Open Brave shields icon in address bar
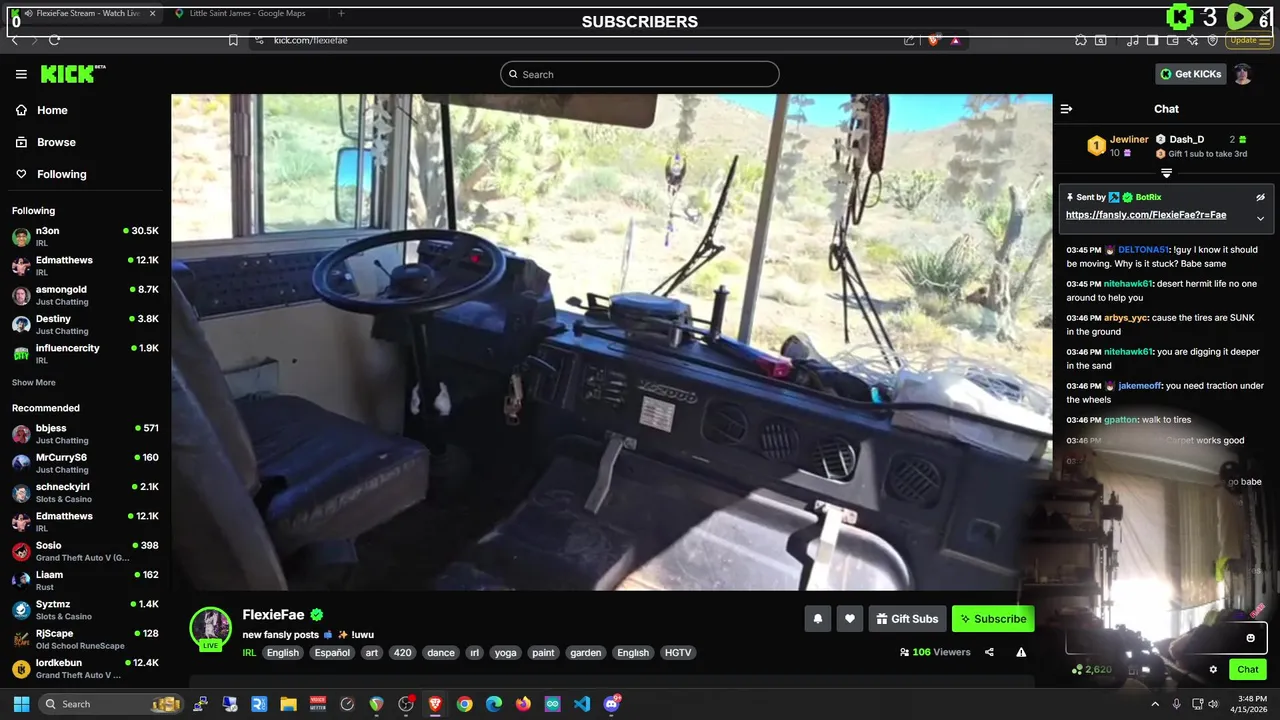1280x720 pixels. [x=933, y=40]
